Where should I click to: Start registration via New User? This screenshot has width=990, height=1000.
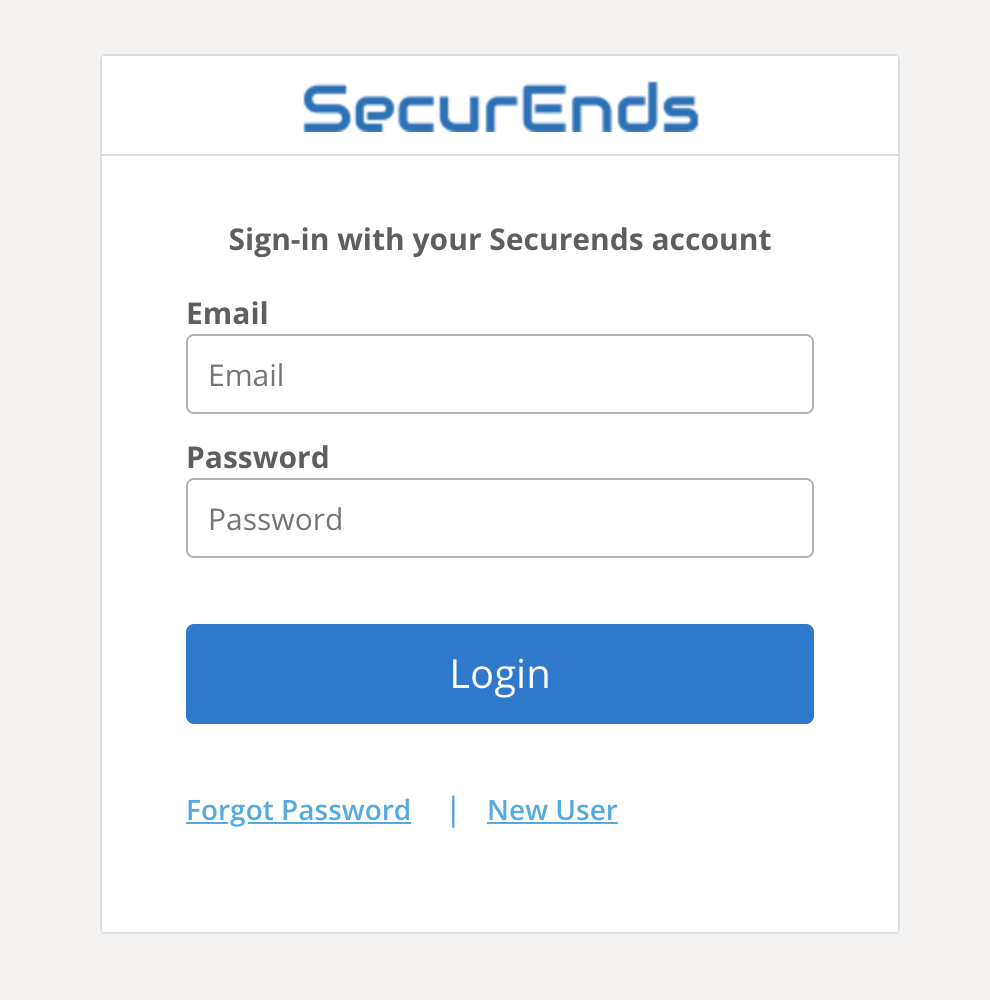point(552,811)
